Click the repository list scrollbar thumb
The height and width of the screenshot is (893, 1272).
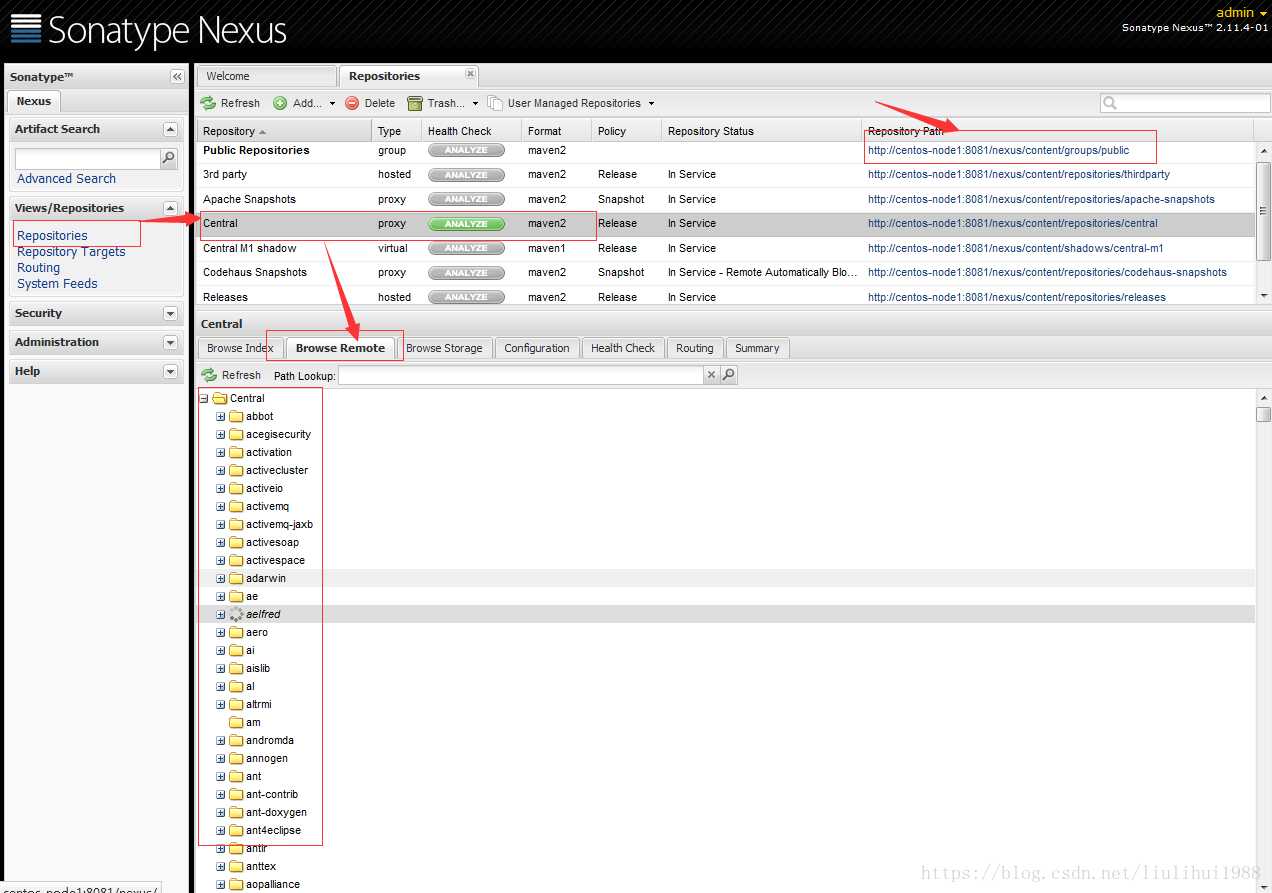(x=1263, y=210)
